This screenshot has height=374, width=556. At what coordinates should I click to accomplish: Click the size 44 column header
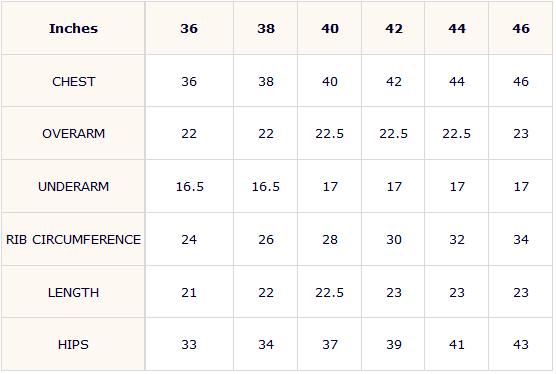457,28
